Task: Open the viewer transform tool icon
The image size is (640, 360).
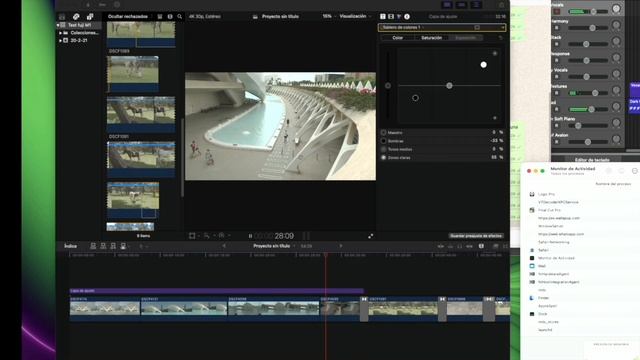Action: [x=192, y=236]
